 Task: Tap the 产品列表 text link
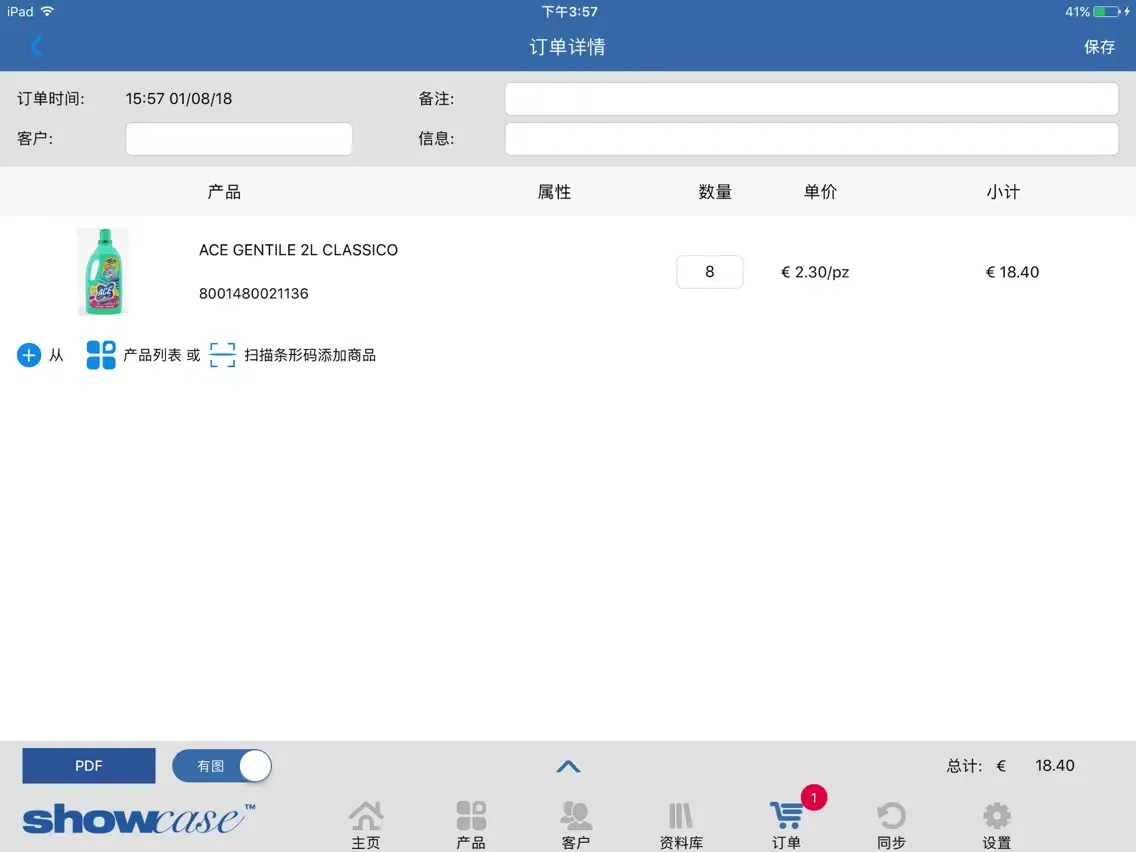pos(152,355)
